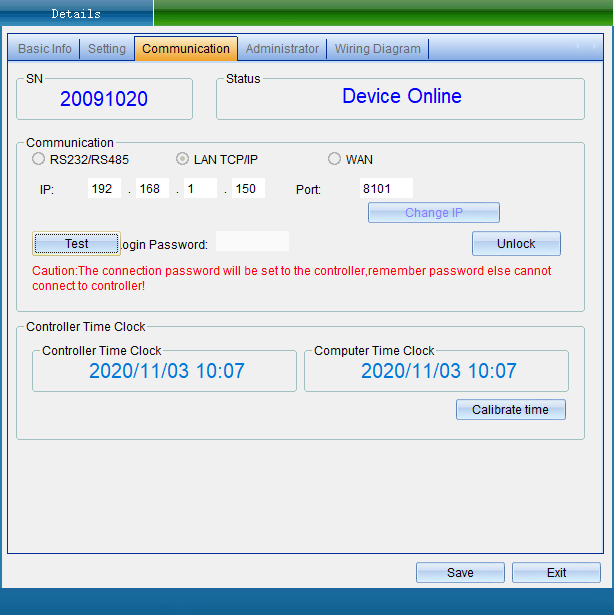Click the last IP octet field showing 150

[x=248, y=189]
